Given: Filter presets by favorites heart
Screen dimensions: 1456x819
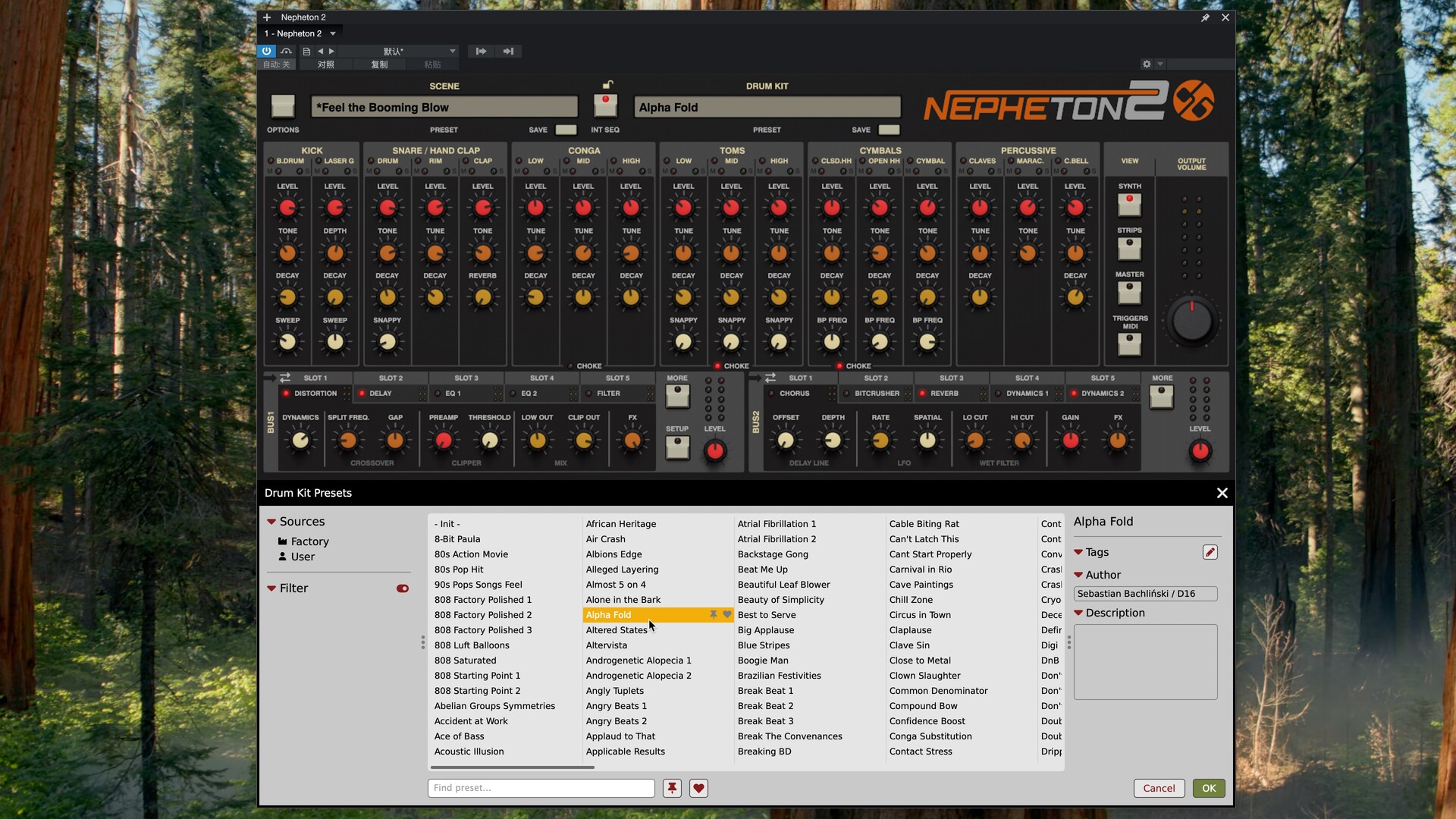Looking at the screenshot, I should (698, 789).
